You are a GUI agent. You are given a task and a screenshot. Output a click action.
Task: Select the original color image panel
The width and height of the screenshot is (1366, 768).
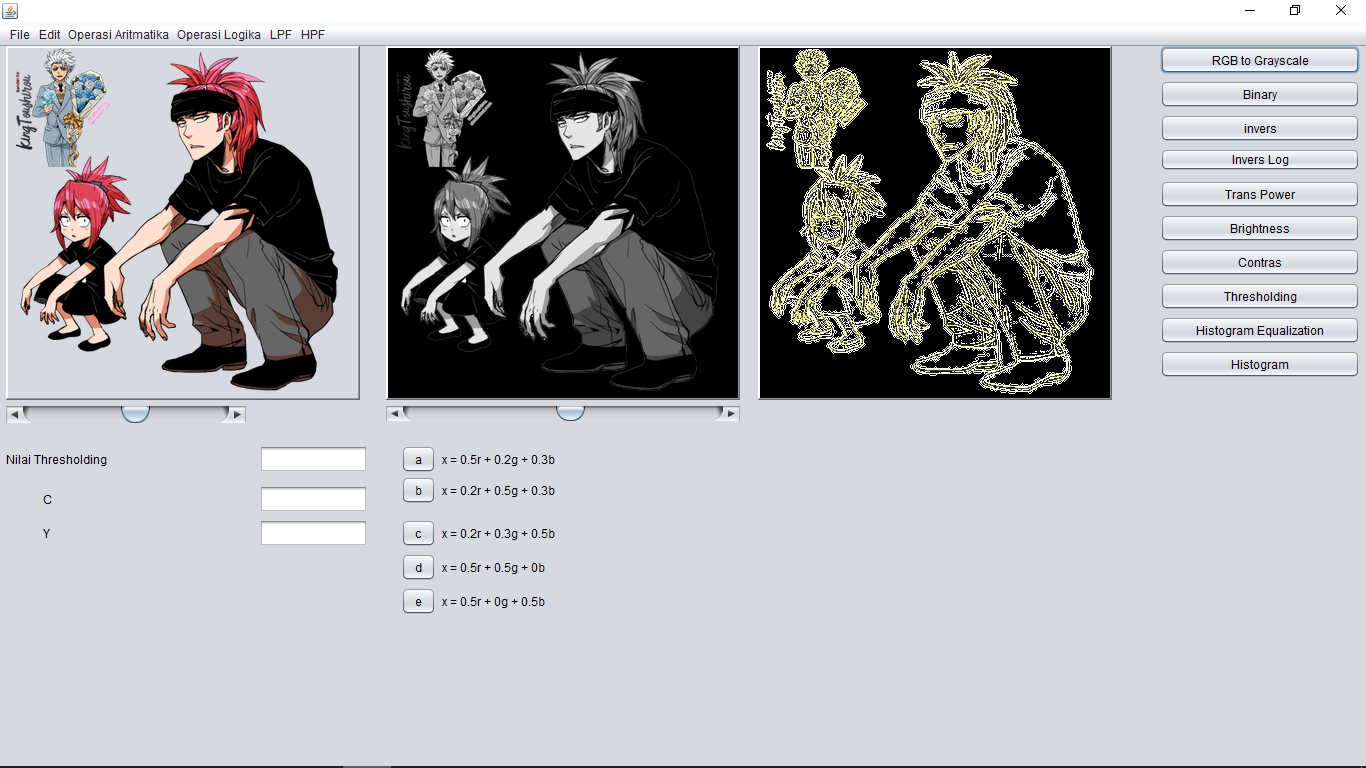pos(183,223)
